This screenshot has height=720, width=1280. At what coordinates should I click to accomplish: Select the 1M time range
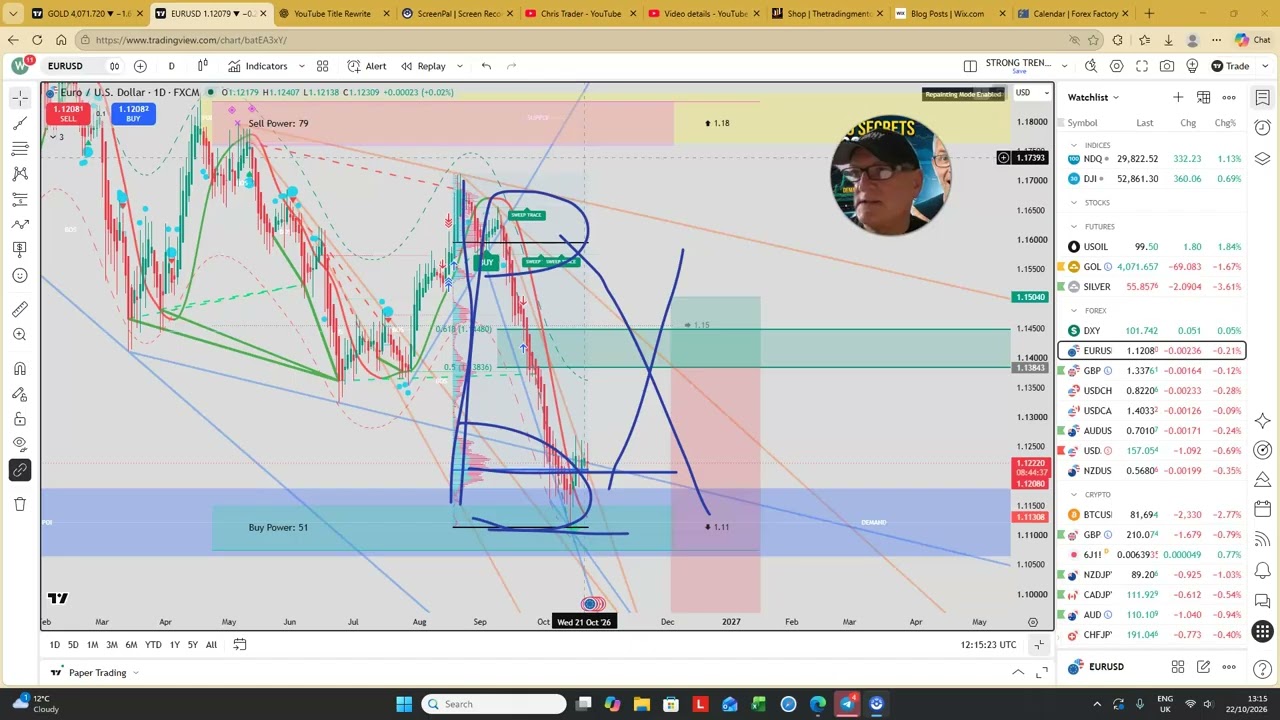pyautogui.click(x=92, y=645)
